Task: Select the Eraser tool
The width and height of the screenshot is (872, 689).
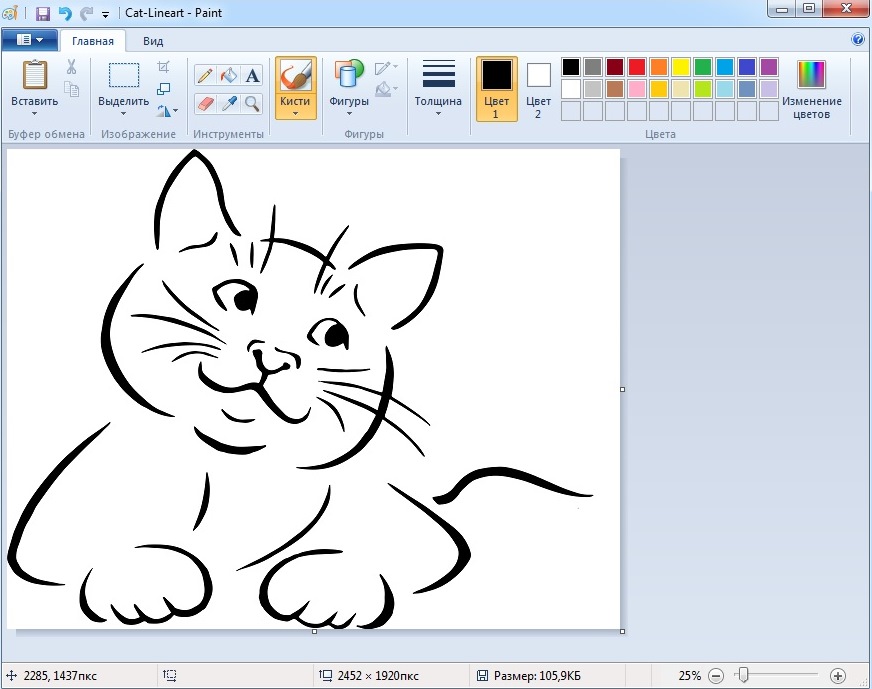Action: point(205,103)
